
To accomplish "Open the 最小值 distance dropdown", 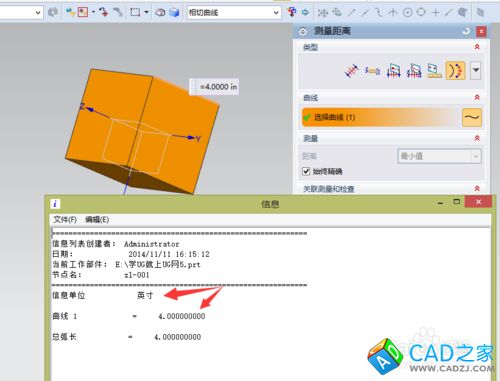I will [440, 156].
